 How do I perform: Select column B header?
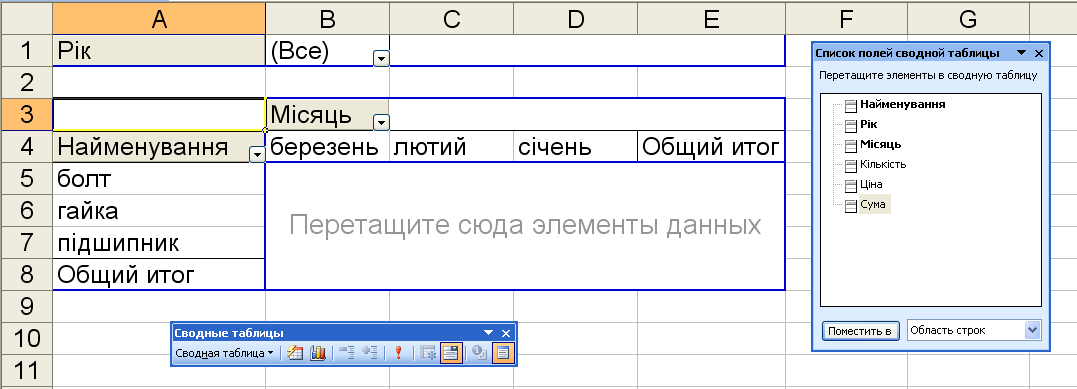[x=327, y=19]
